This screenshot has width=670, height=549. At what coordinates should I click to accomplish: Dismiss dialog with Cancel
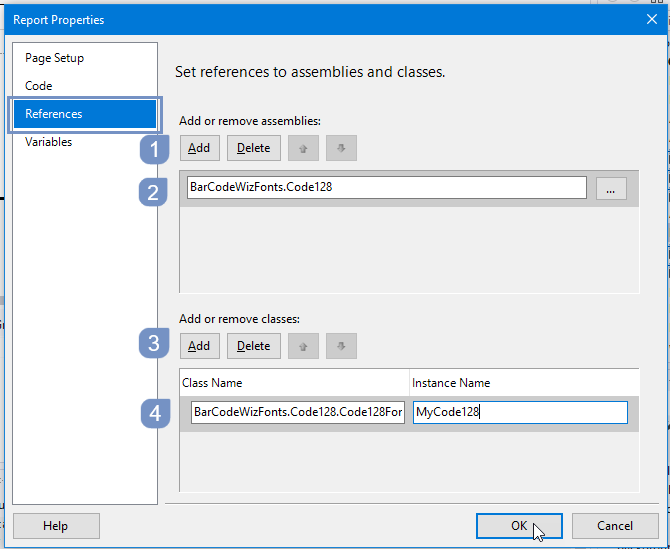(615, 526)
